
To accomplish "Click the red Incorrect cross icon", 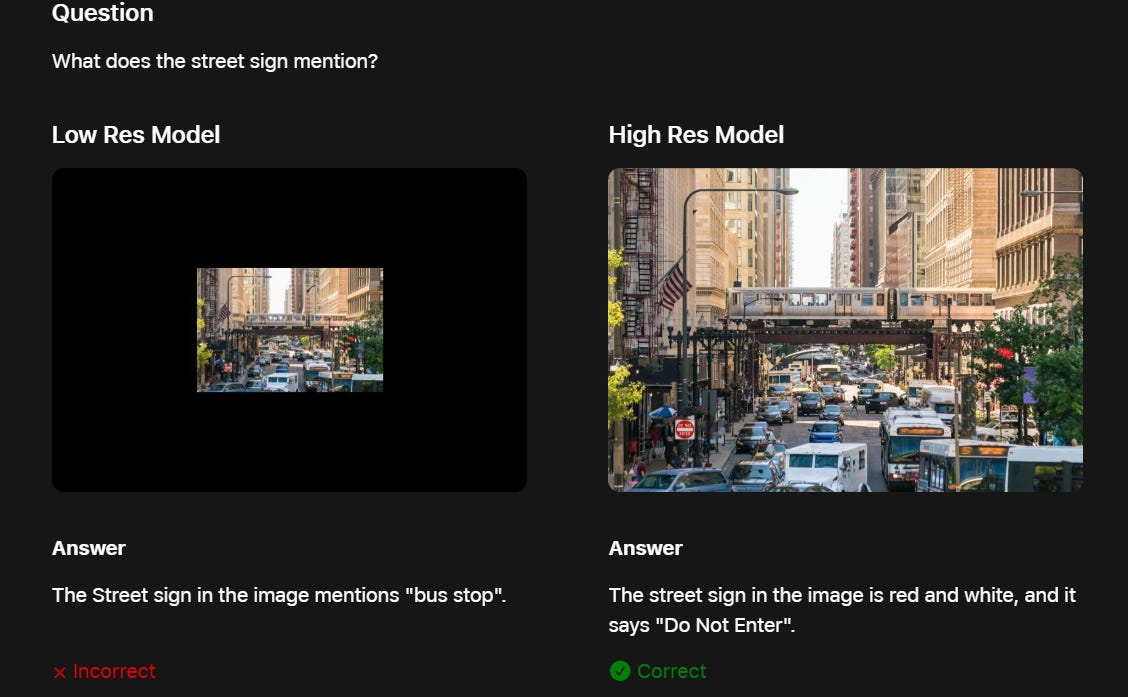I will [60, 673].
